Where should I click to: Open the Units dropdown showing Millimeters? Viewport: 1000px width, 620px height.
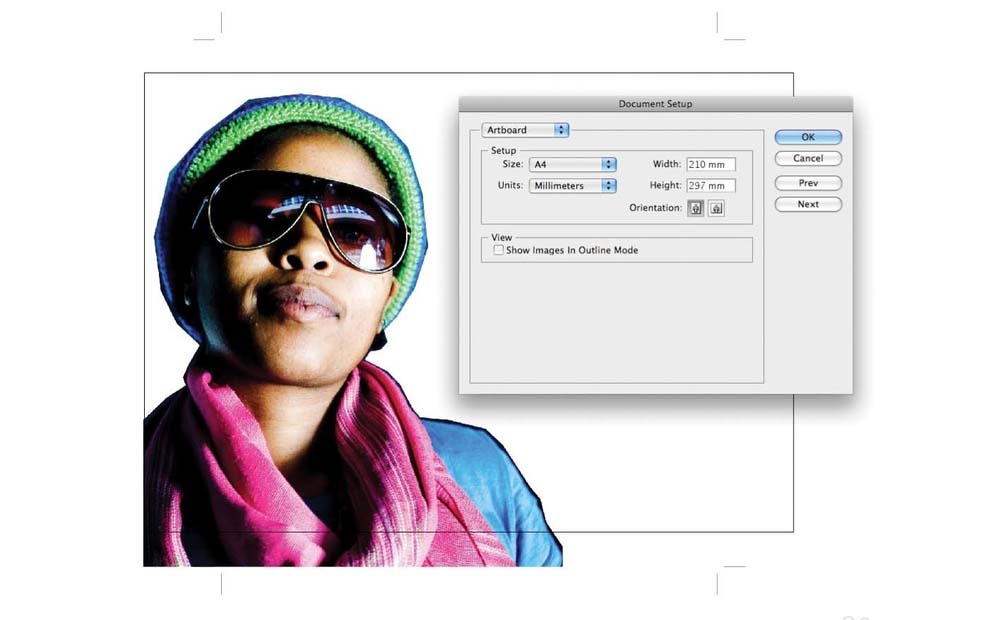(x=573, y=186)
